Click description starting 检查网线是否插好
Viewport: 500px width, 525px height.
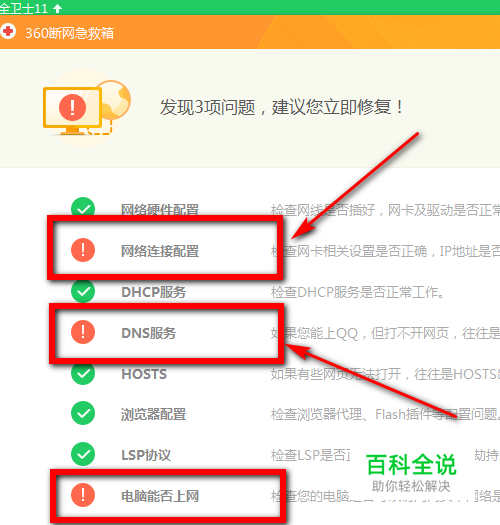tap(385, 210)
